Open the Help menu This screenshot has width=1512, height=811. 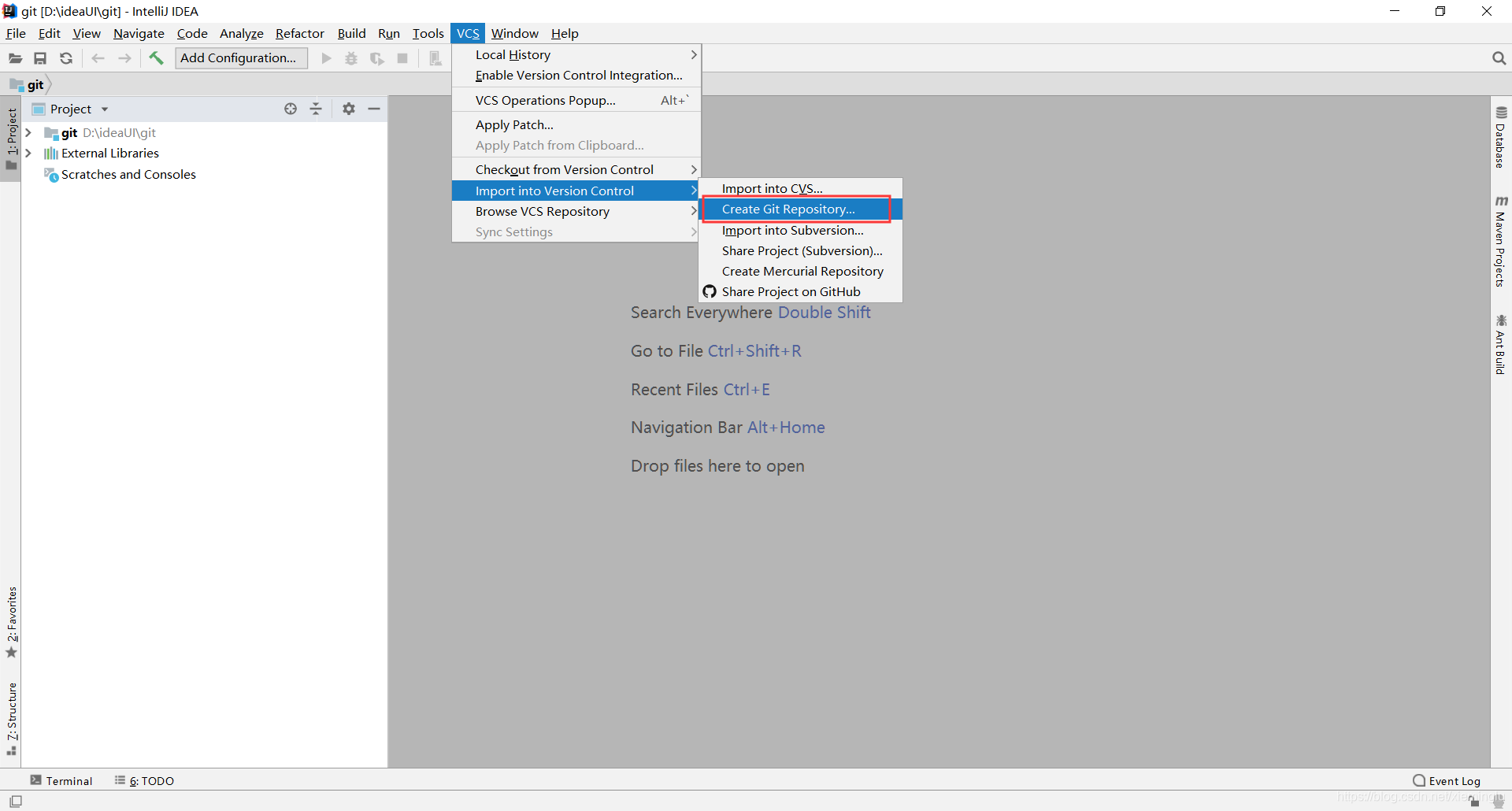(x=565, y=33)
